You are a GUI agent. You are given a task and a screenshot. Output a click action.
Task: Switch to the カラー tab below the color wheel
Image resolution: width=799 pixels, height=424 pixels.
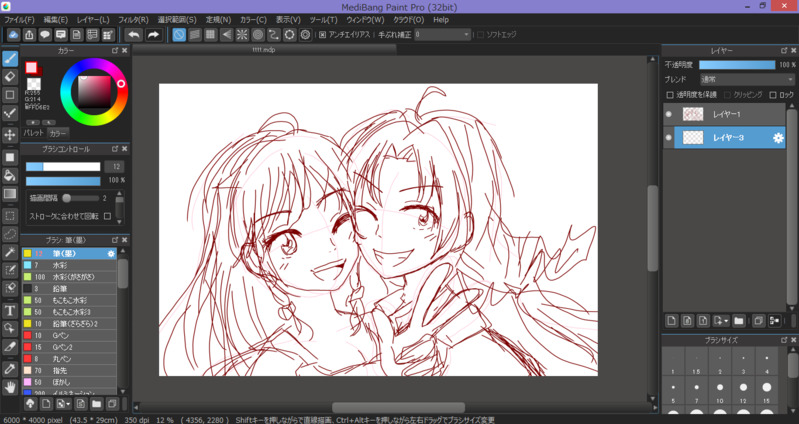tap(58, 134)
